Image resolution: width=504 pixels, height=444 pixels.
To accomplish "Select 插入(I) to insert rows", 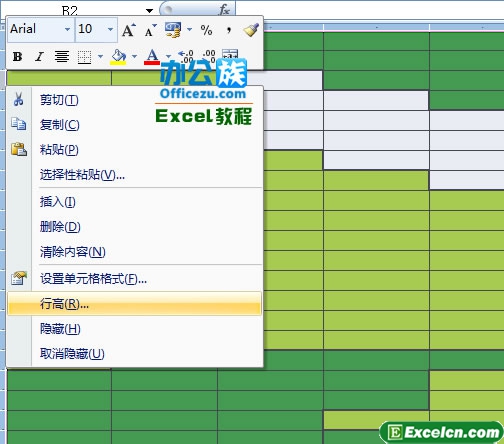I will click(135, 202).
